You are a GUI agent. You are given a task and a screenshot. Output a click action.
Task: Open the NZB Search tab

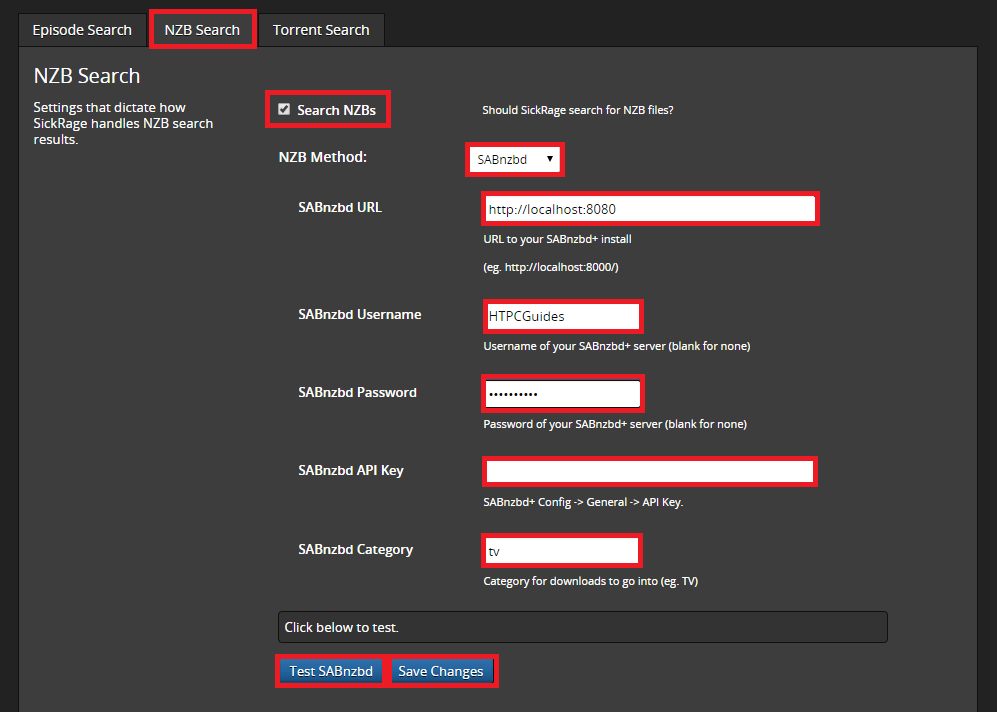pyautogui.click(x=203, y=30)
